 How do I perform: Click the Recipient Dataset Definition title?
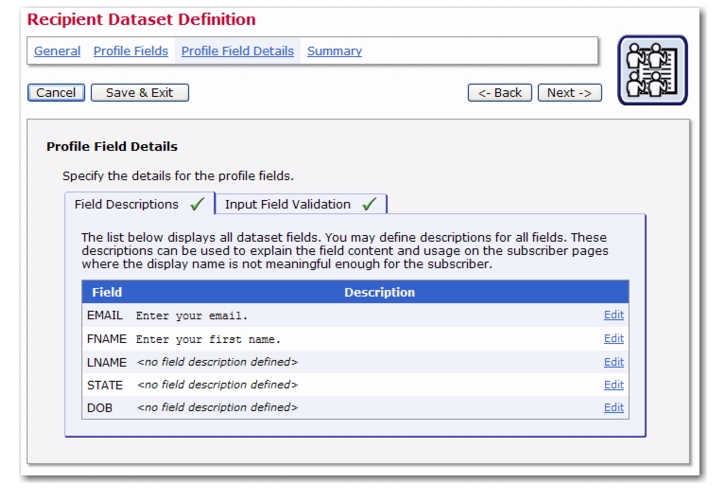click(x=141, y=19)
